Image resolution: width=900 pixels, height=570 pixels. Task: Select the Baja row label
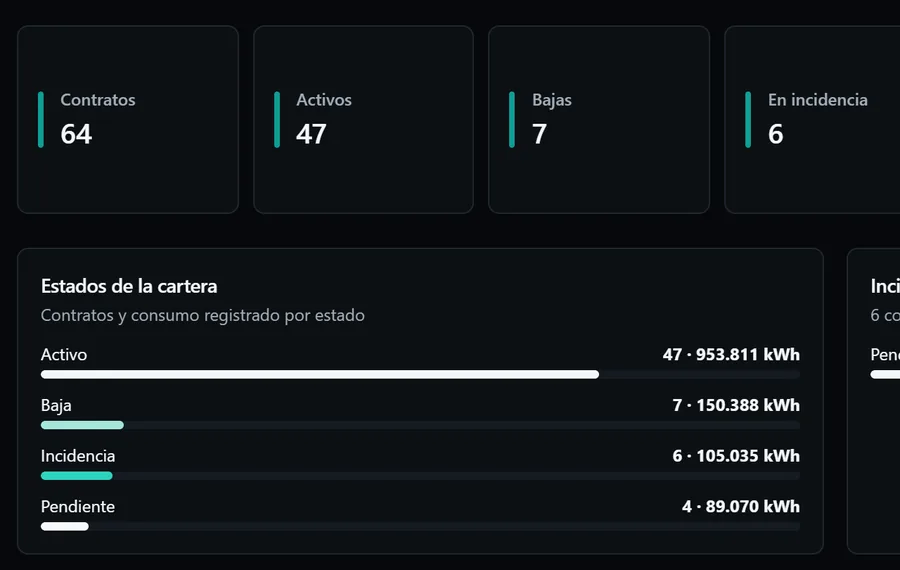(x=56, y=405)
